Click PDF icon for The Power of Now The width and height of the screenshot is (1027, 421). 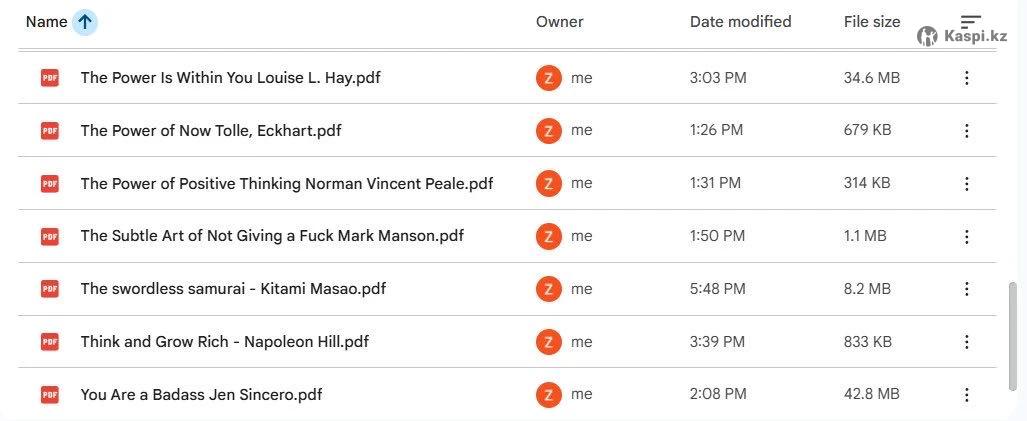click(50, 130)
